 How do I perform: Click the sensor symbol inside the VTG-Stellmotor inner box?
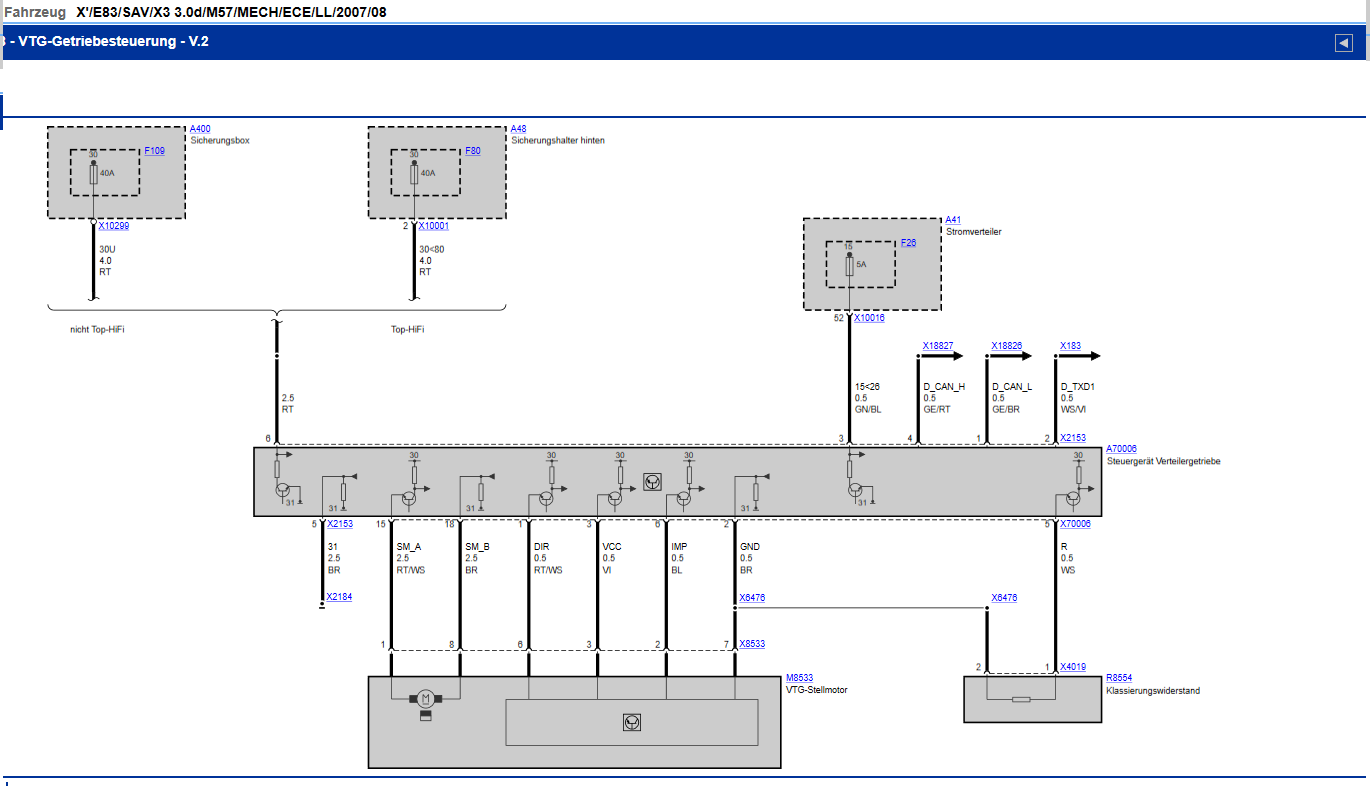click(631, 721)
